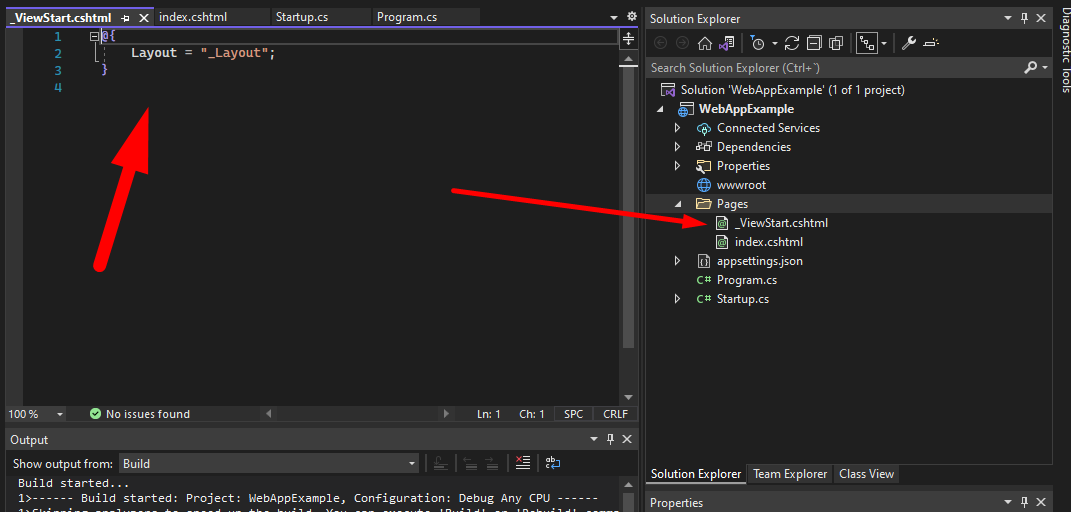Toggle the Track Active Item button
The image size is (1071, 512).
(x=866, y=43)
